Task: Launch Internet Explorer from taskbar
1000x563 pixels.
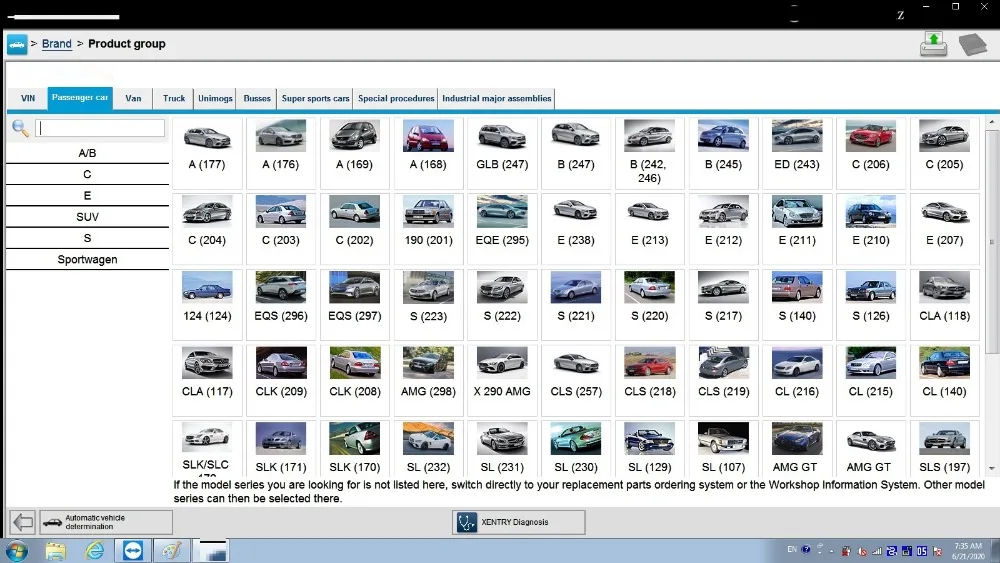Action: [95, 550]
